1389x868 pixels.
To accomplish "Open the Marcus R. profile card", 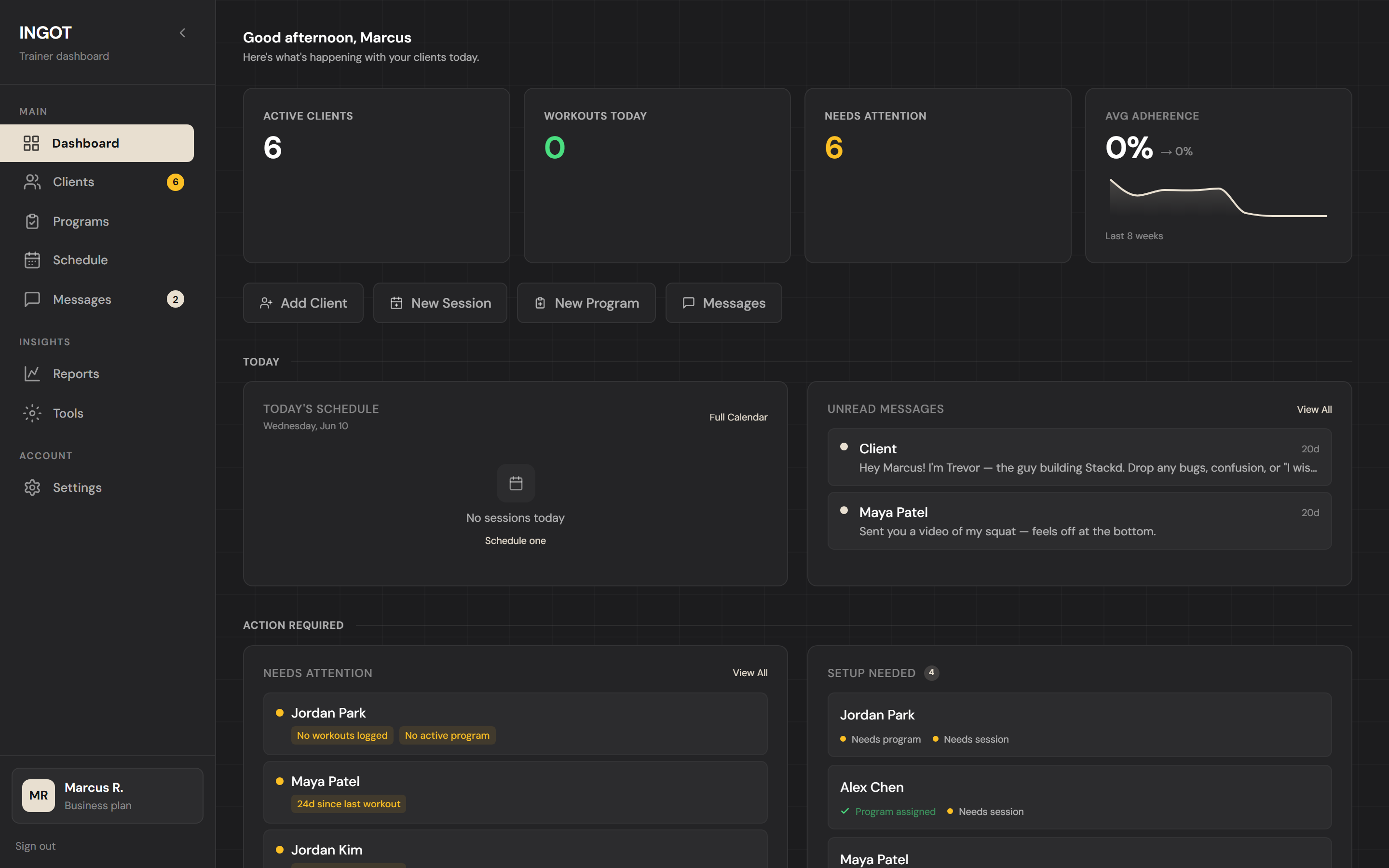I will (108, 796).
